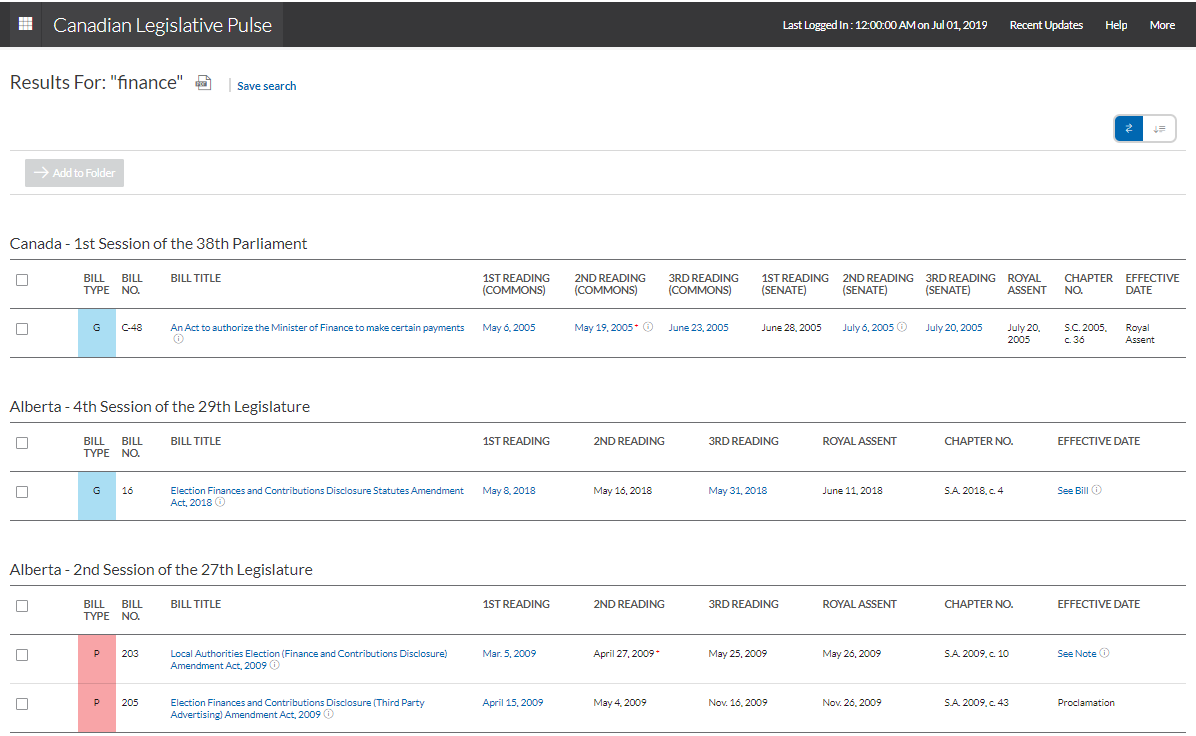Open the PDF export icon beside the results title
This screenshot has width=1196, height=736.
[203, 82]
